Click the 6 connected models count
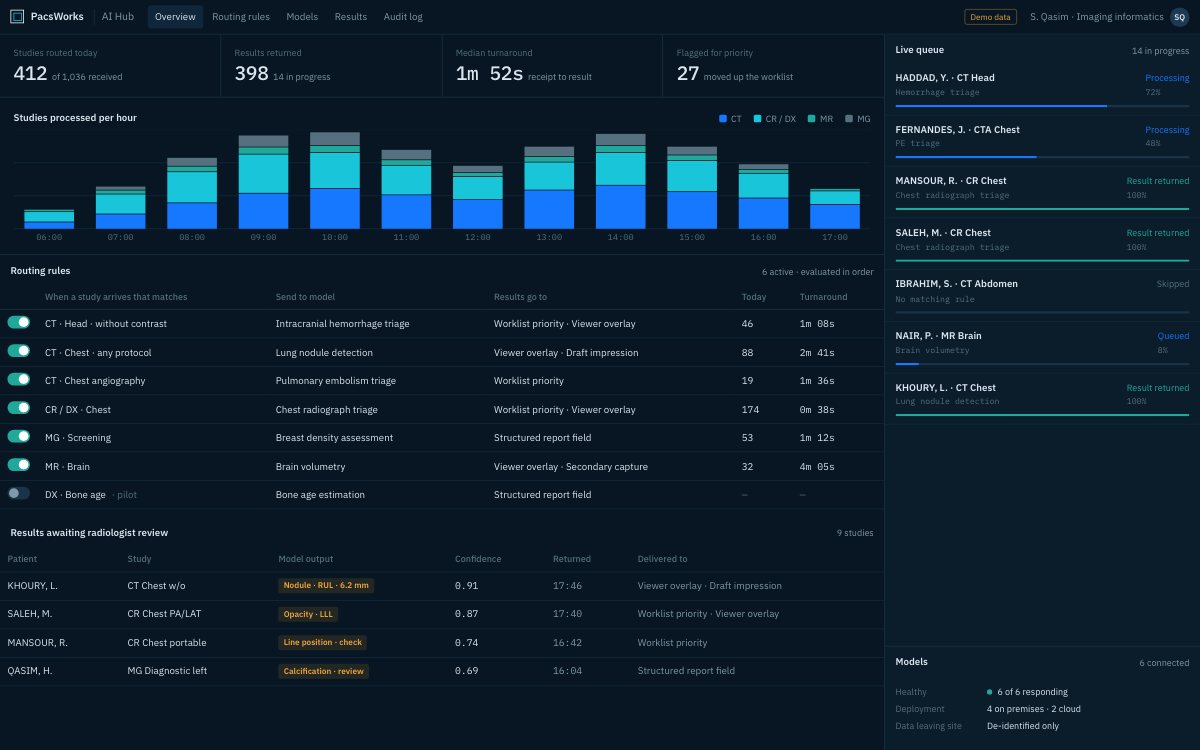Screen dimensions: 1200x750 point(1164,663)
